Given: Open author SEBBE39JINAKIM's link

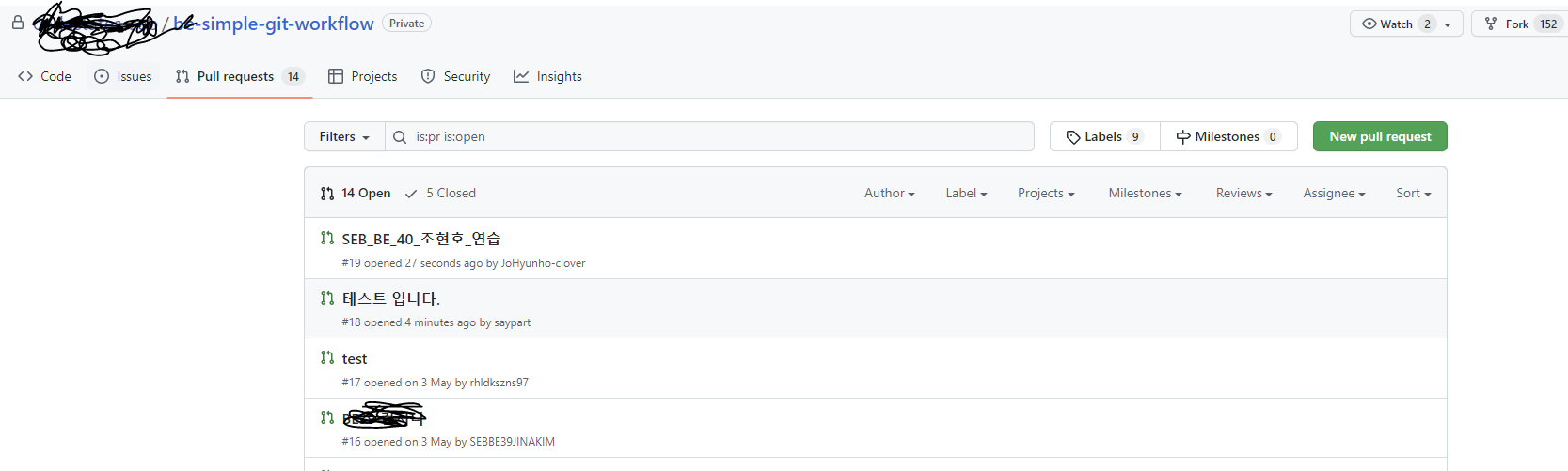Looking at the screenshot, I should tap(512, 442).
